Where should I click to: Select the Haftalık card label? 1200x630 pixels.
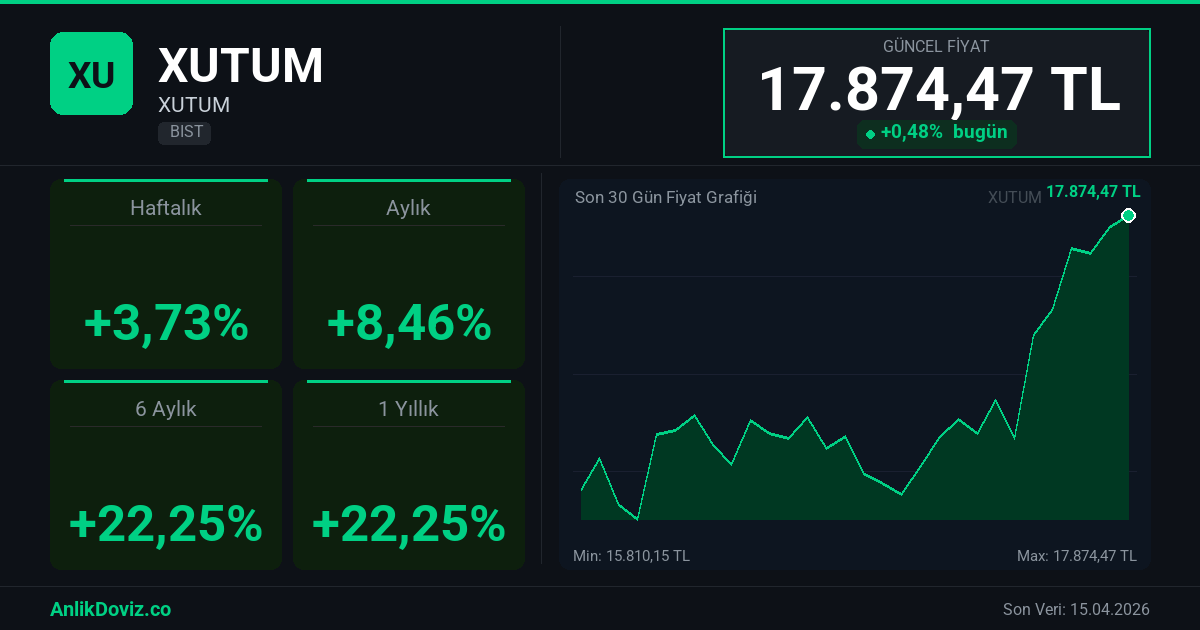[x=166, y=208]
